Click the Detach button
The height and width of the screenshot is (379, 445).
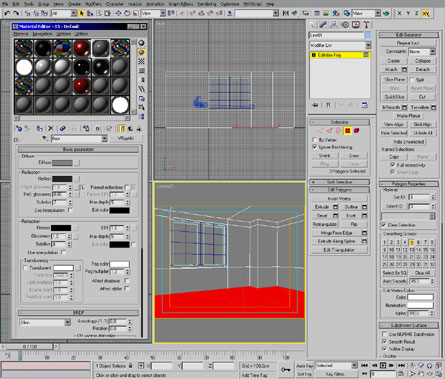pyautogui.click(x=423, y=69)
